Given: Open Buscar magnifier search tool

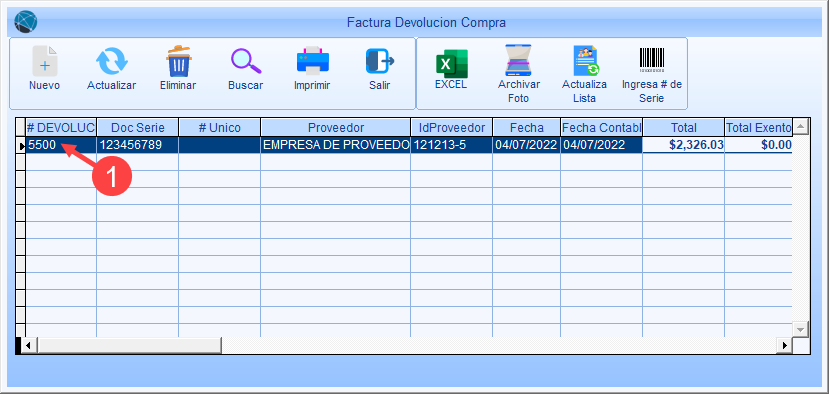Looking at the screenshot, I should pyautogui.click(x=245, y=61).
